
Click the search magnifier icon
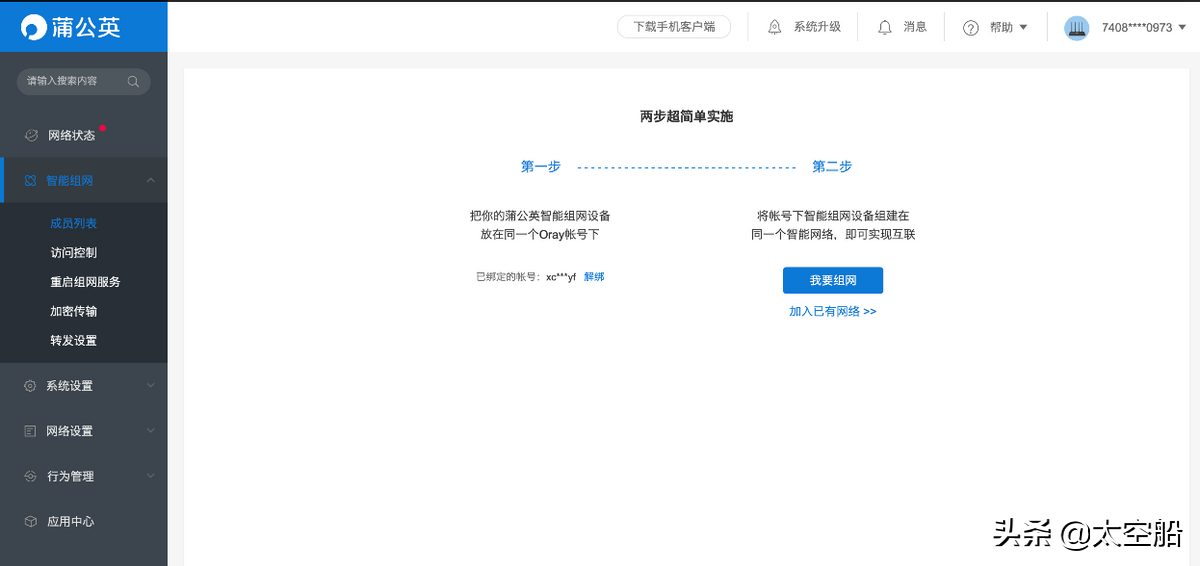[x=133, y=81]
